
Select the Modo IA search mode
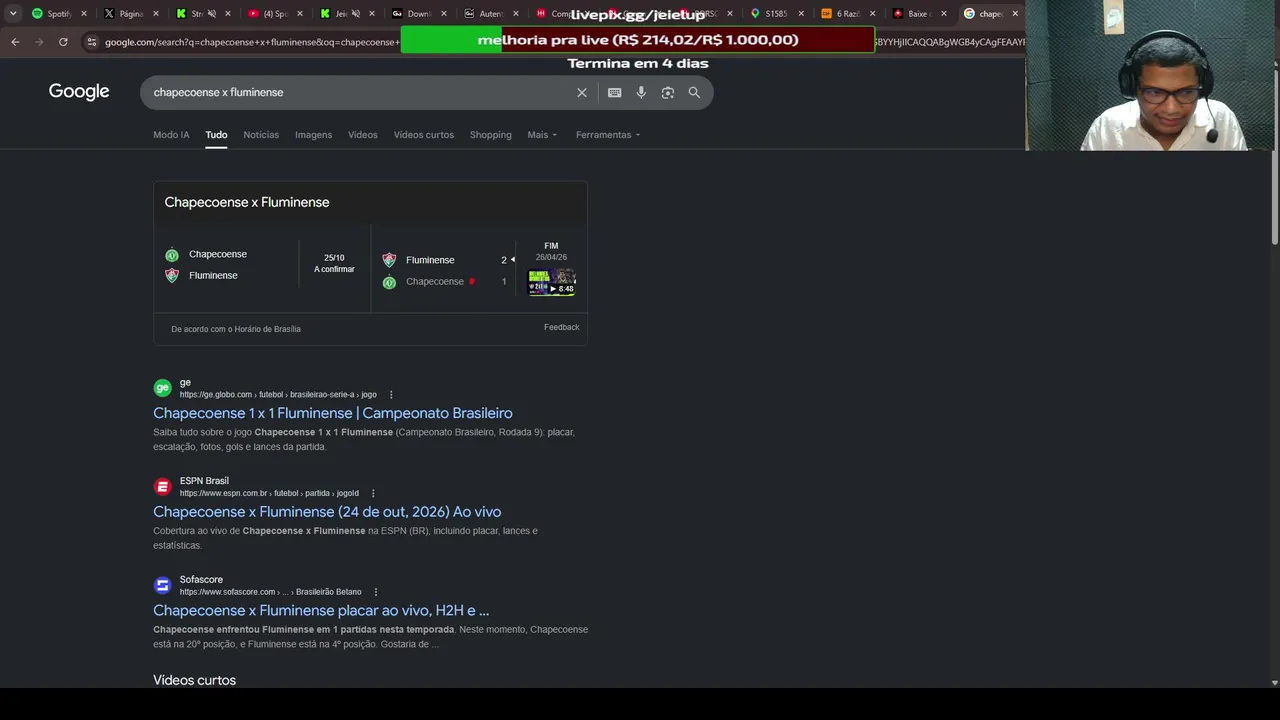point(171,135)
